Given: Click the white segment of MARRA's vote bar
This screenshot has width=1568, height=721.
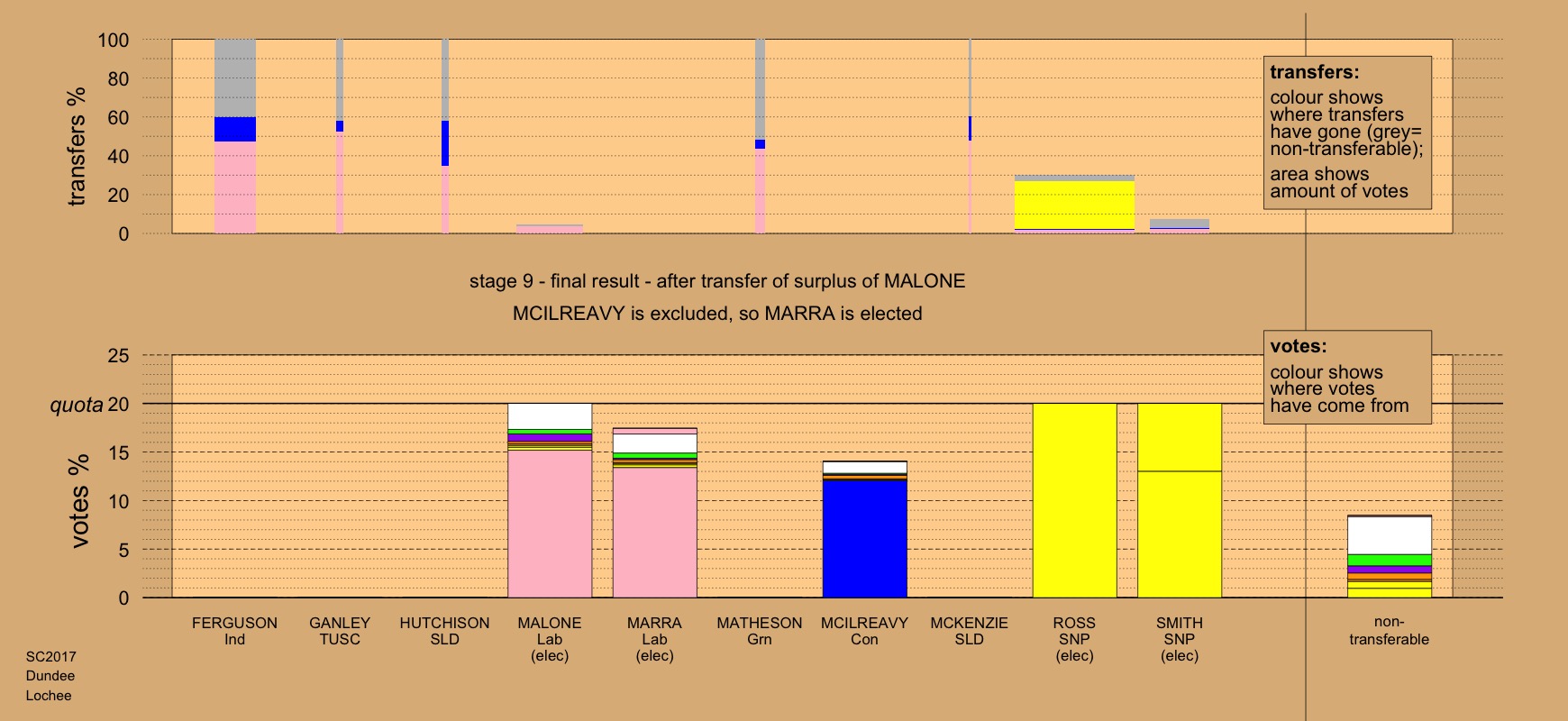Looking at the screenshot, I should coord(654,443).
